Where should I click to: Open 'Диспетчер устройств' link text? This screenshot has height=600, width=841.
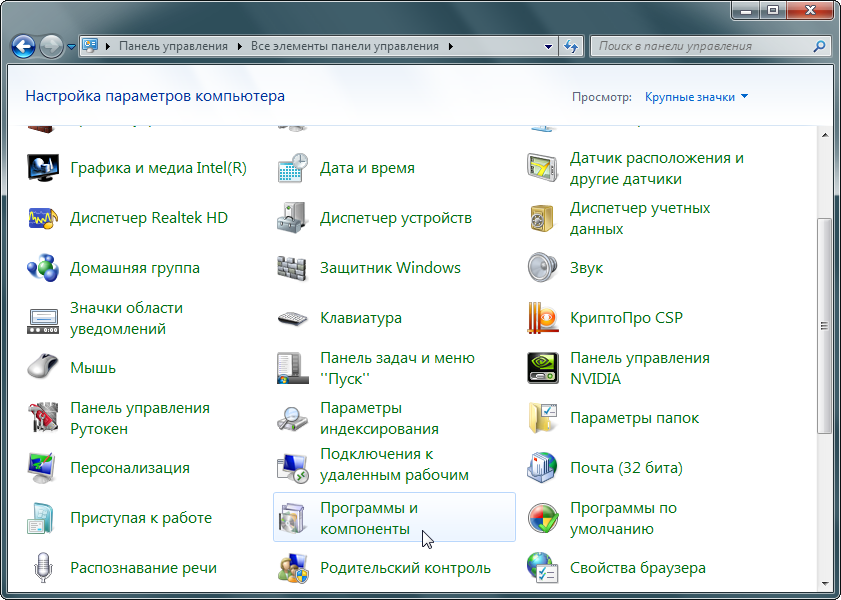coord(396,218)
